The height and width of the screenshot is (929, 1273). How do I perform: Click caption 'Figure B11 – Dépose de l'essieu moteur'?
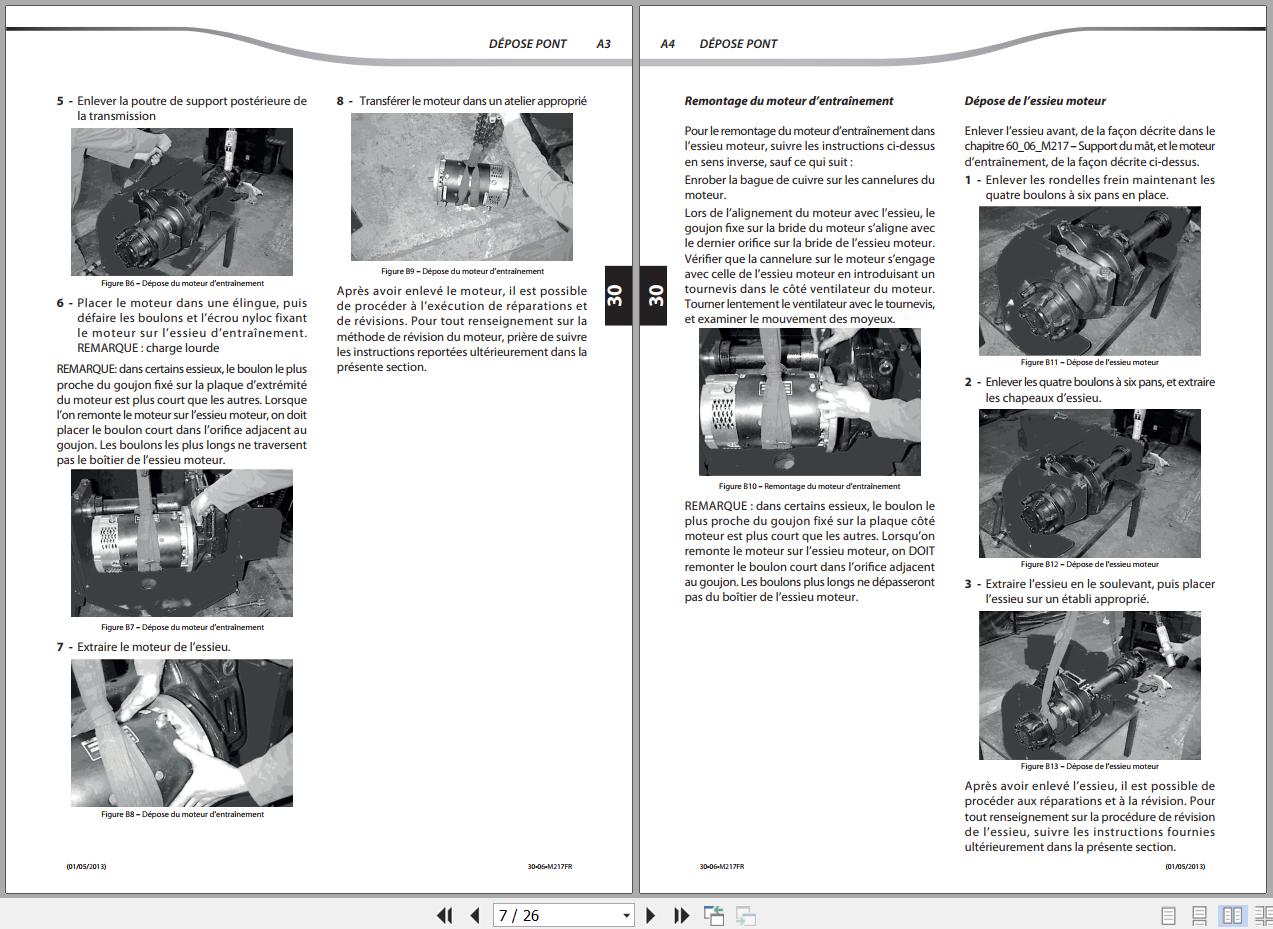click(1090, 362)
